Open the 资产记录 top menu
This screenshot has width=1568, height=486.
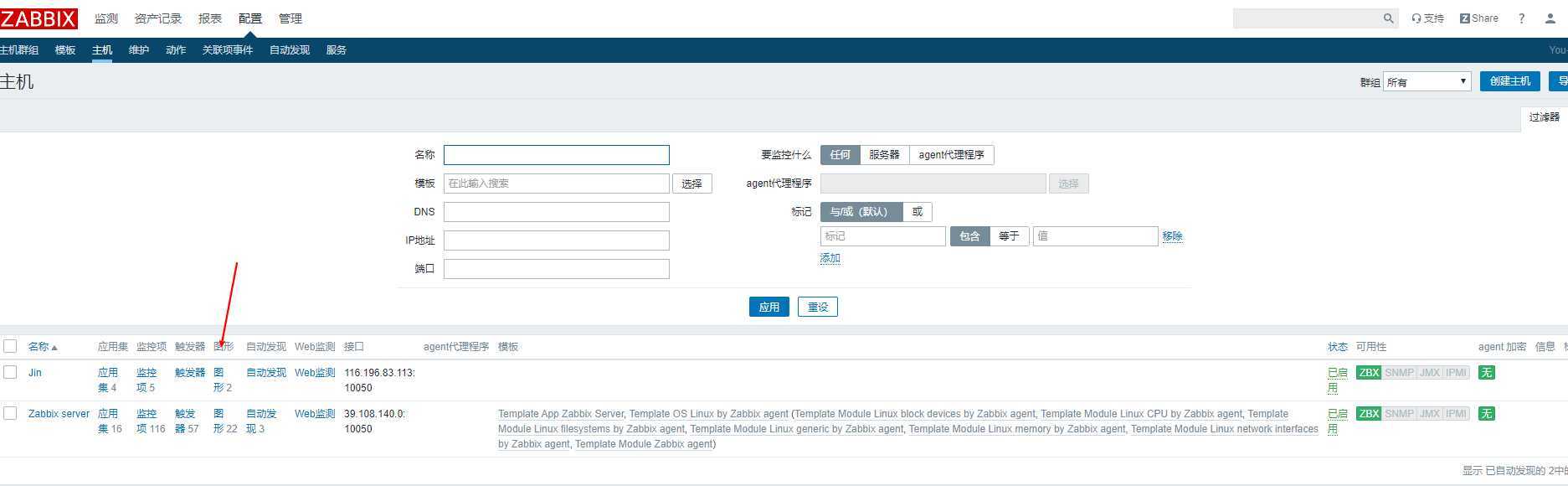point(158,18)
